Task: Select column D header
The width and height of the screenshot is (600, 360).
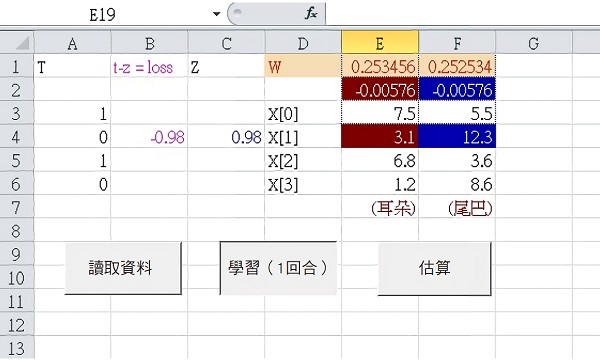Action: point(303,42)
